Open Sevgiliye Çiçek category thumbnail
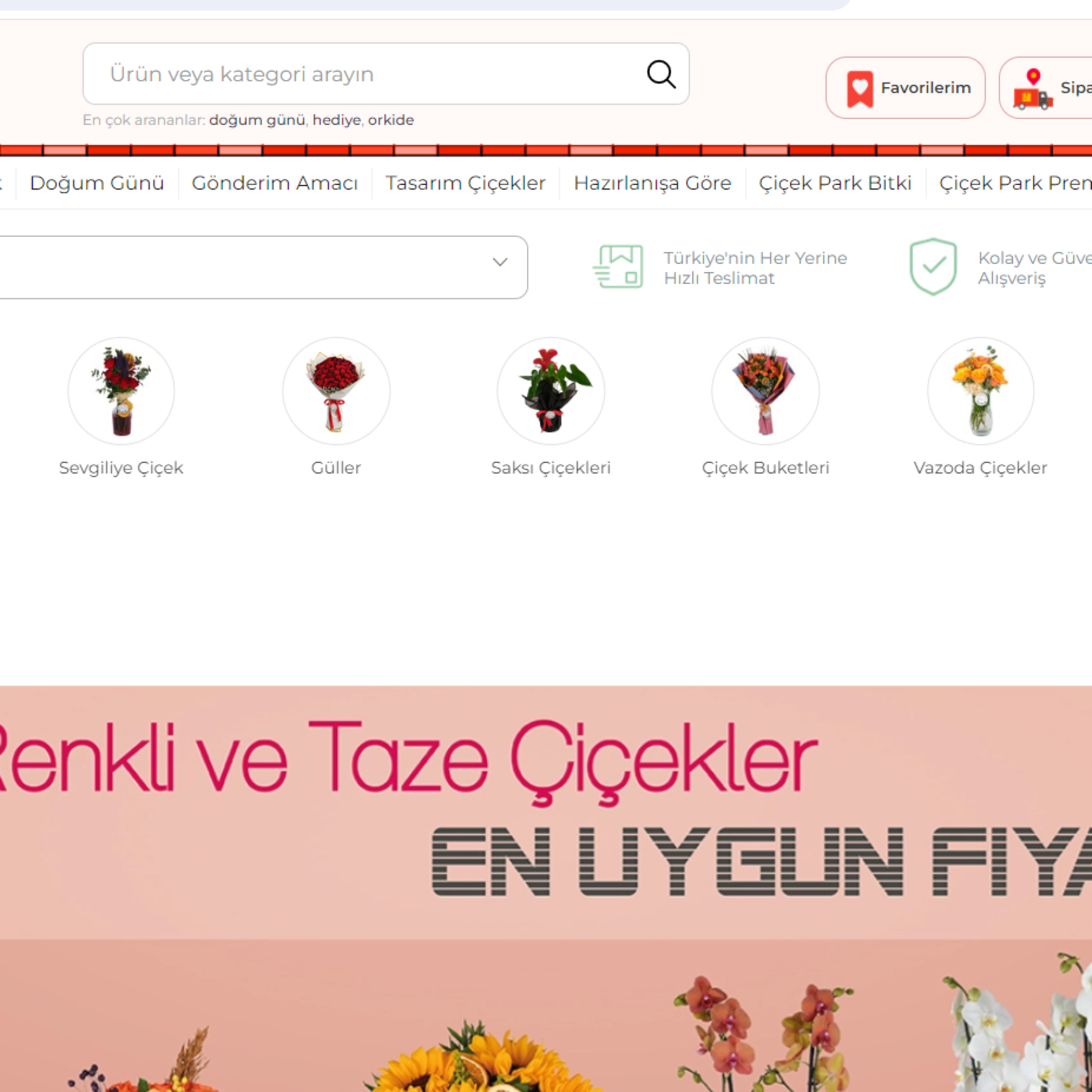The height and width of the screenshot is (1092, 1092). pyautogui.click(x=121, y=391)
